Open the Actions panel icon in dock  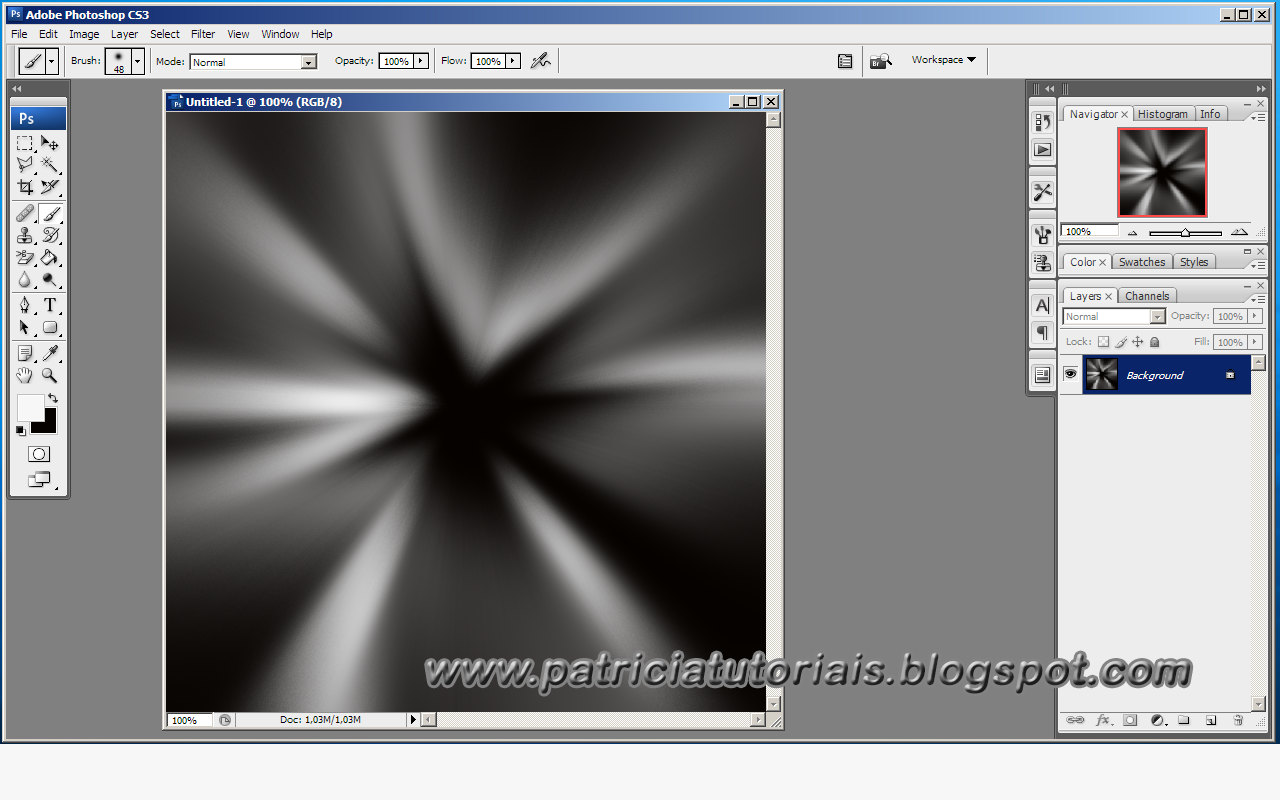click(1042, 149)
